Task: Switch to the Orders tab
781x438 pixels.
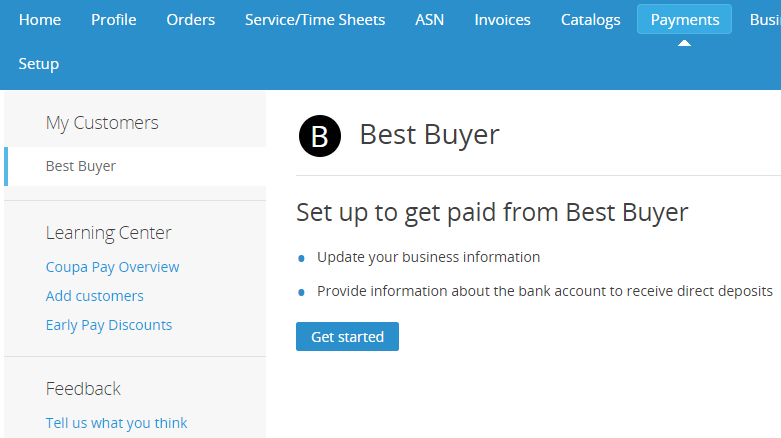Action: [191, 19]
